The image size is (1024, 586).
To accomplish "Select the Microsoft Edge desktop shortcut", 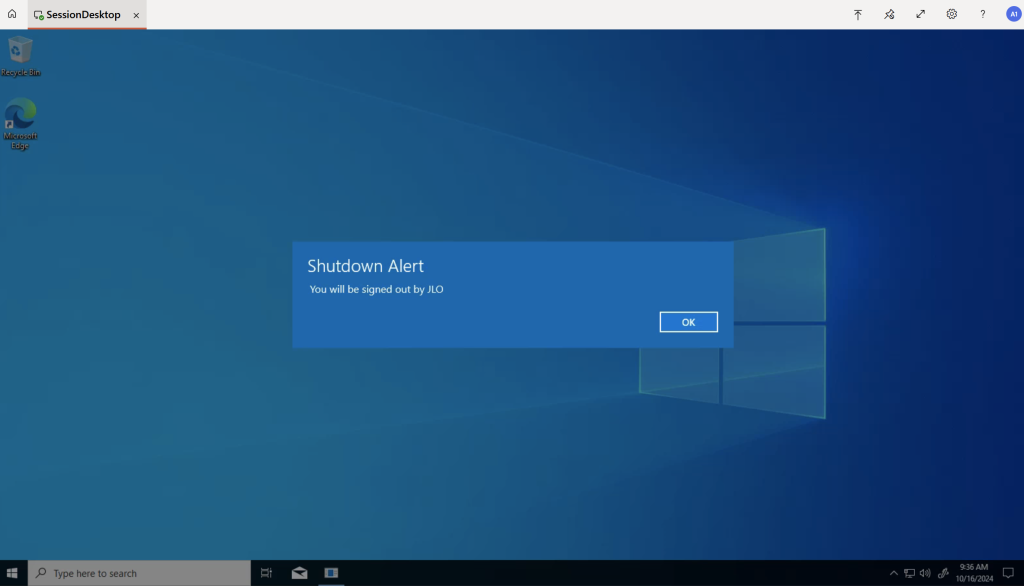I will pos(20,124).
